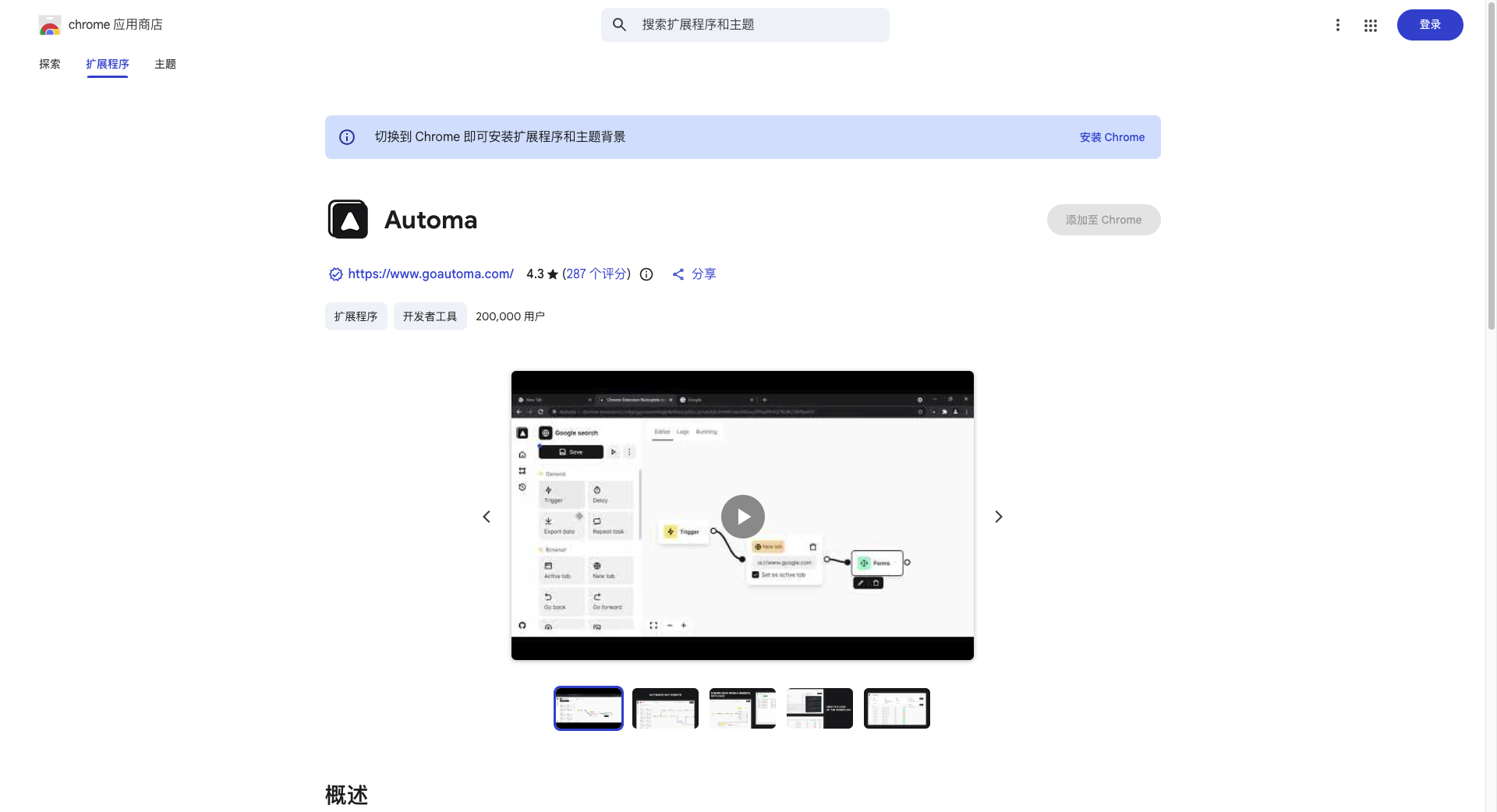Screen dimensions: 1497x812
Task: Open the 287 个评分 ratings link
Action: click(x=596, y=274)
